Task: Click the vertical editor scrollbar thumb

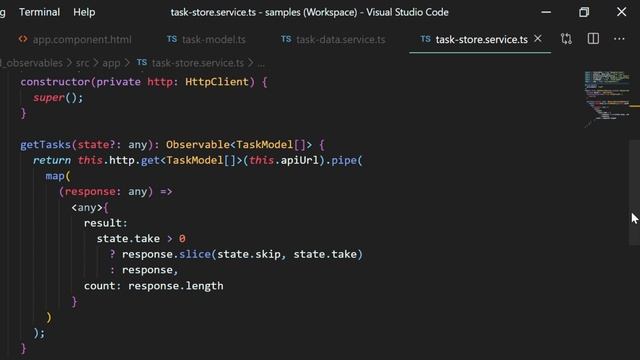Action: [x=634, y=192]
